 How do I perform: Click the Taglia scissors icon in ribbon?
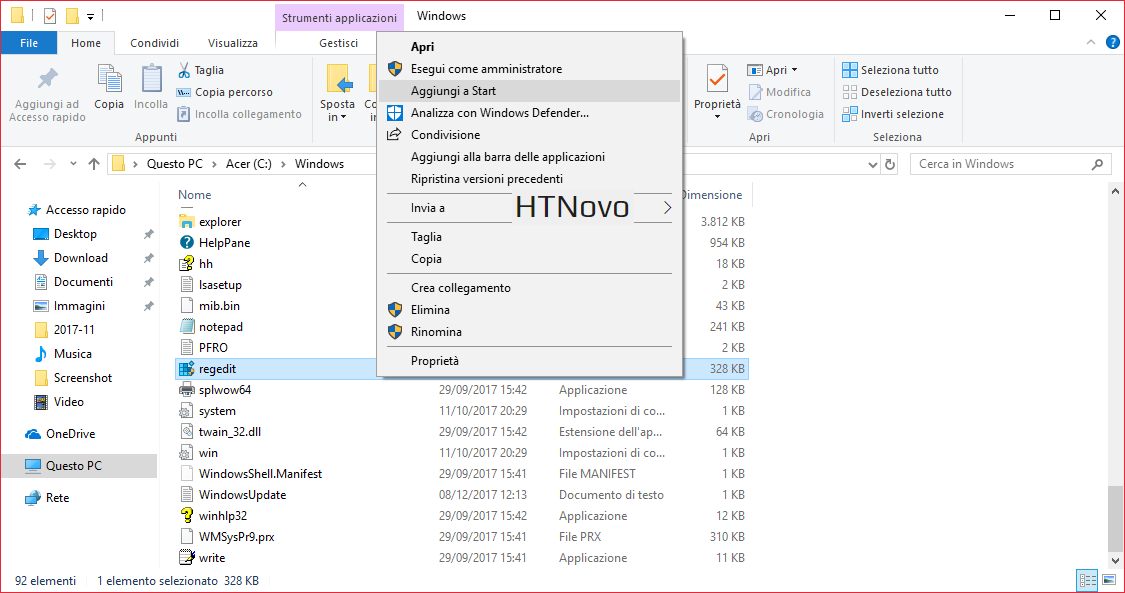click(x=184, y=70)
